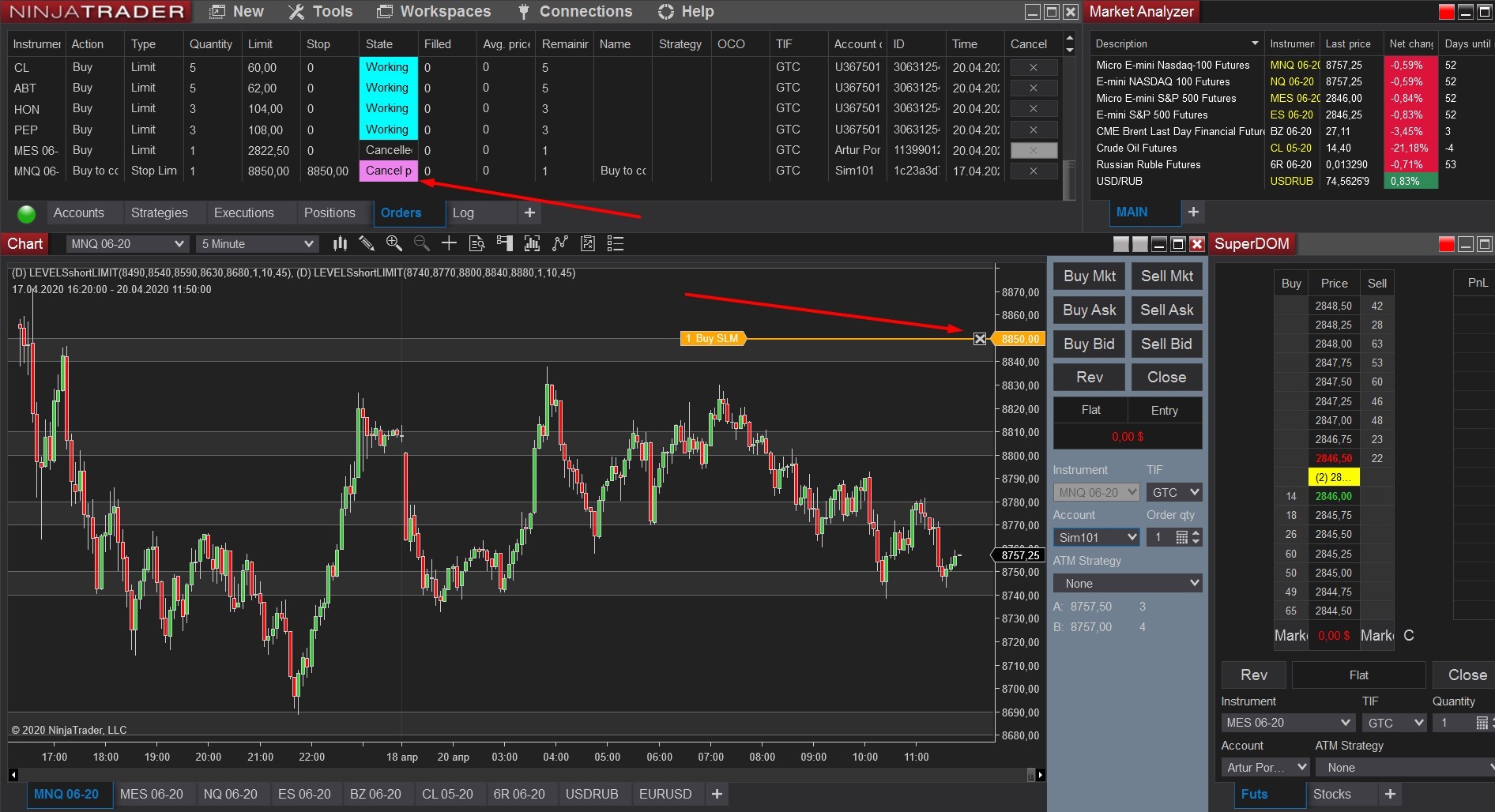Open the Connections menu
The height and width of the screenshot is (812, 1495).
coord(575,11)
